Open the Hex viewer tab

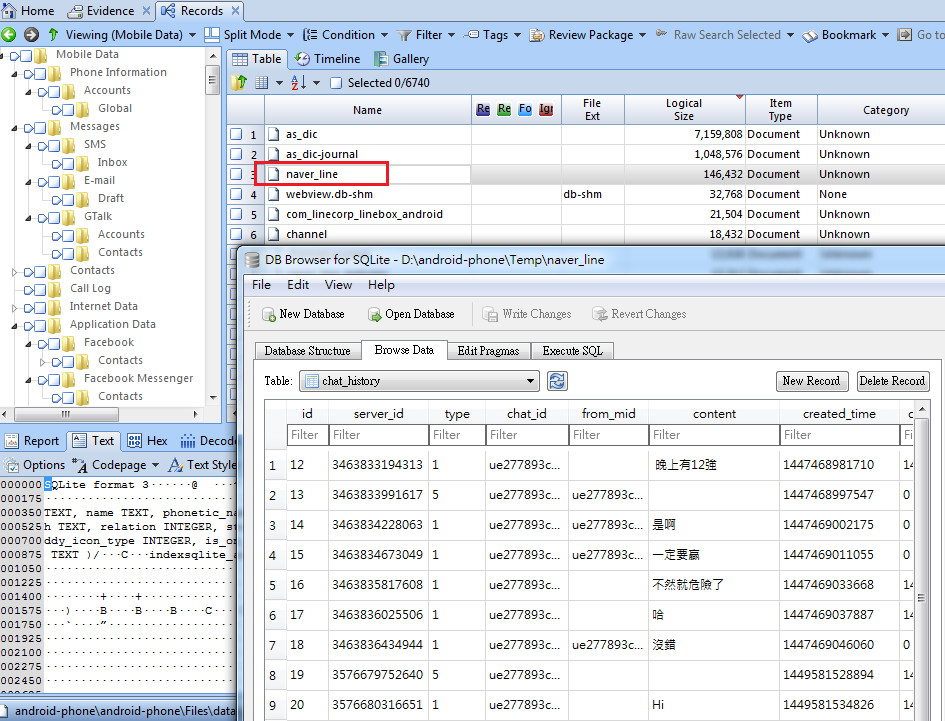(x=148, y=441)
